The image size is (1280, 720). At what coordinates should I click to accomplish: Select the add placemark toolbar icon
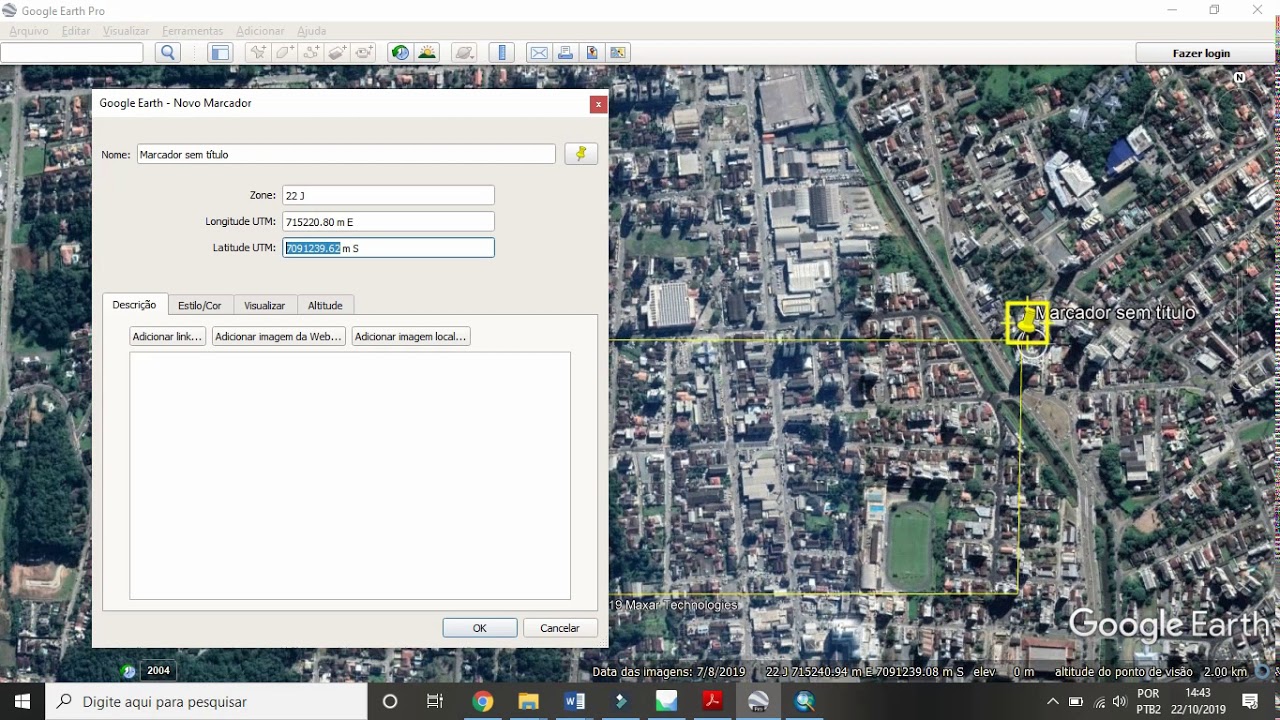(259, 53)
